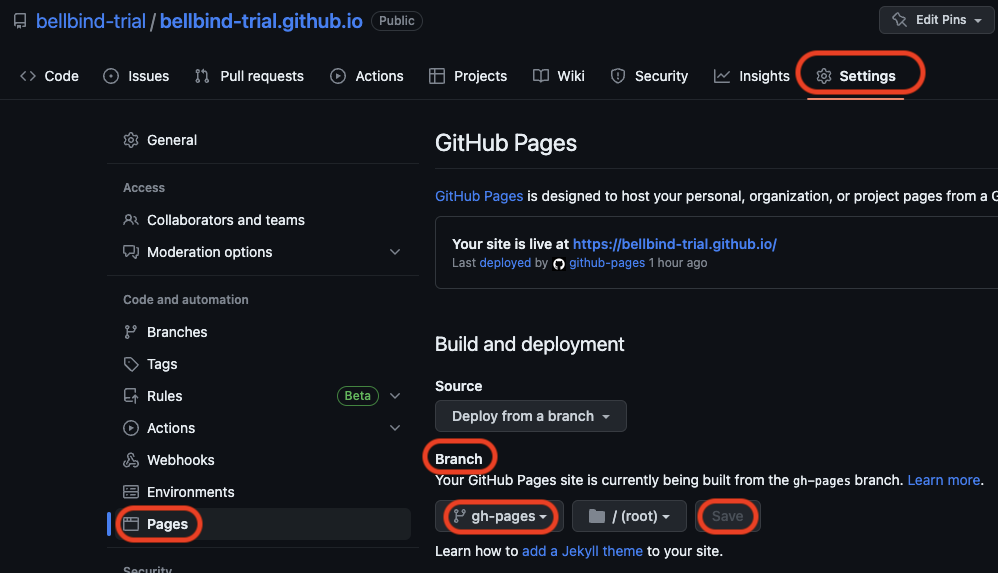The height and width of the screenshot is (573, 998).
Task: Visit https://bellbind-trial.github.io/ live site link
Action: pyautogui.click(x=675, y=244)
